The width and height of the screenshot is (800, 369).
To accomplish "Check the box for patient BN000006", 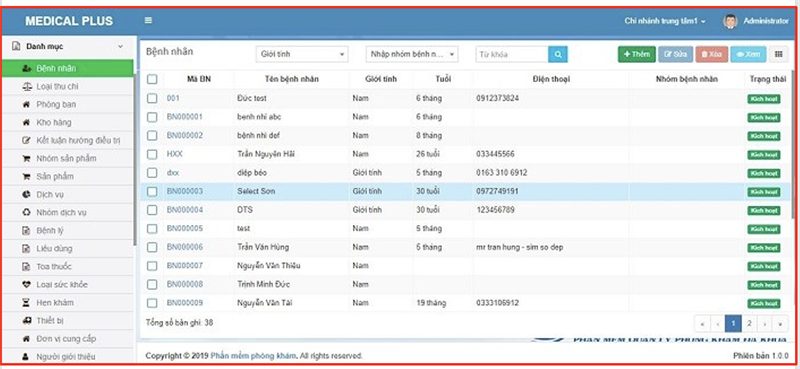I will [152, 247].
